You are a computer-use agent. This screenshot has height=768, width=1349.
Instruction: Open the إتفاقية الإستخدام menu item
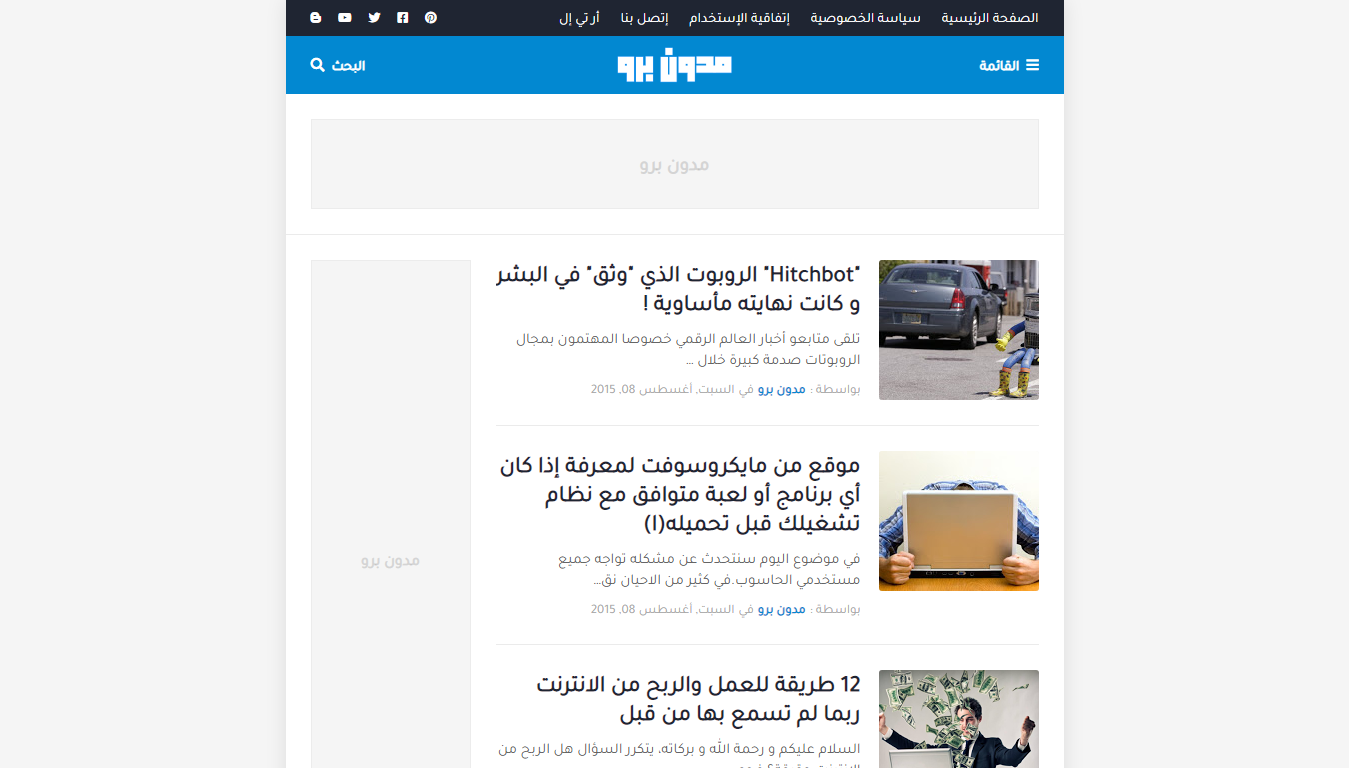click(x=740, y=18)
